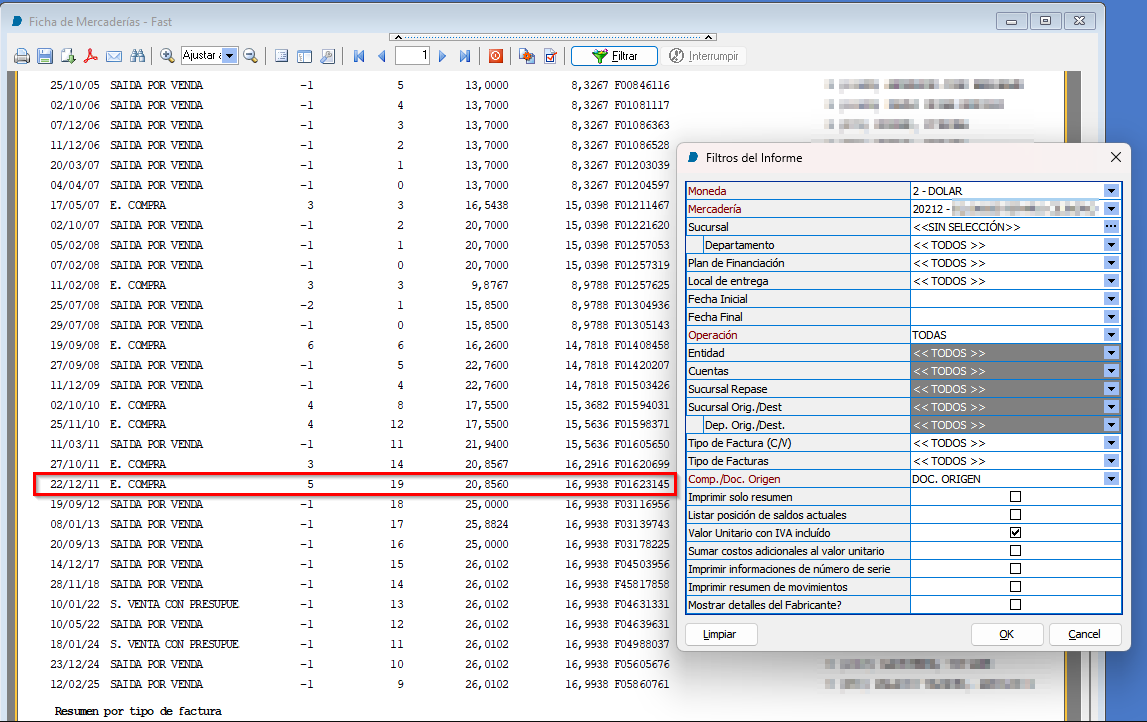
Task: Click document number F01623145 in the report
Action: pyautogui.click(x=642, y=484)
